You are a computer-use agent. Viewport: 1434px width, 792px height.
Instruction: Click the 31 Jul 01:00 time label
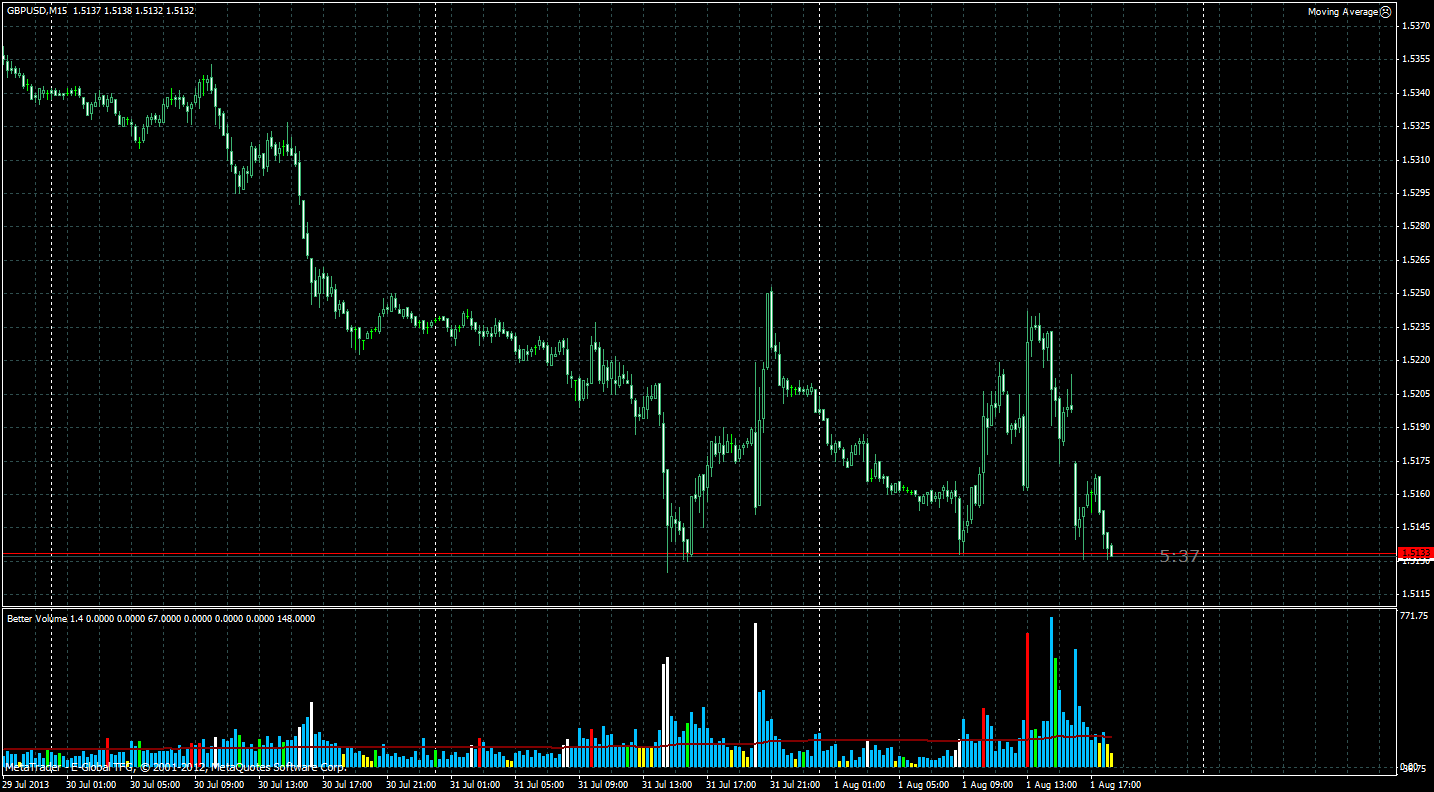[x=473, y=785]
